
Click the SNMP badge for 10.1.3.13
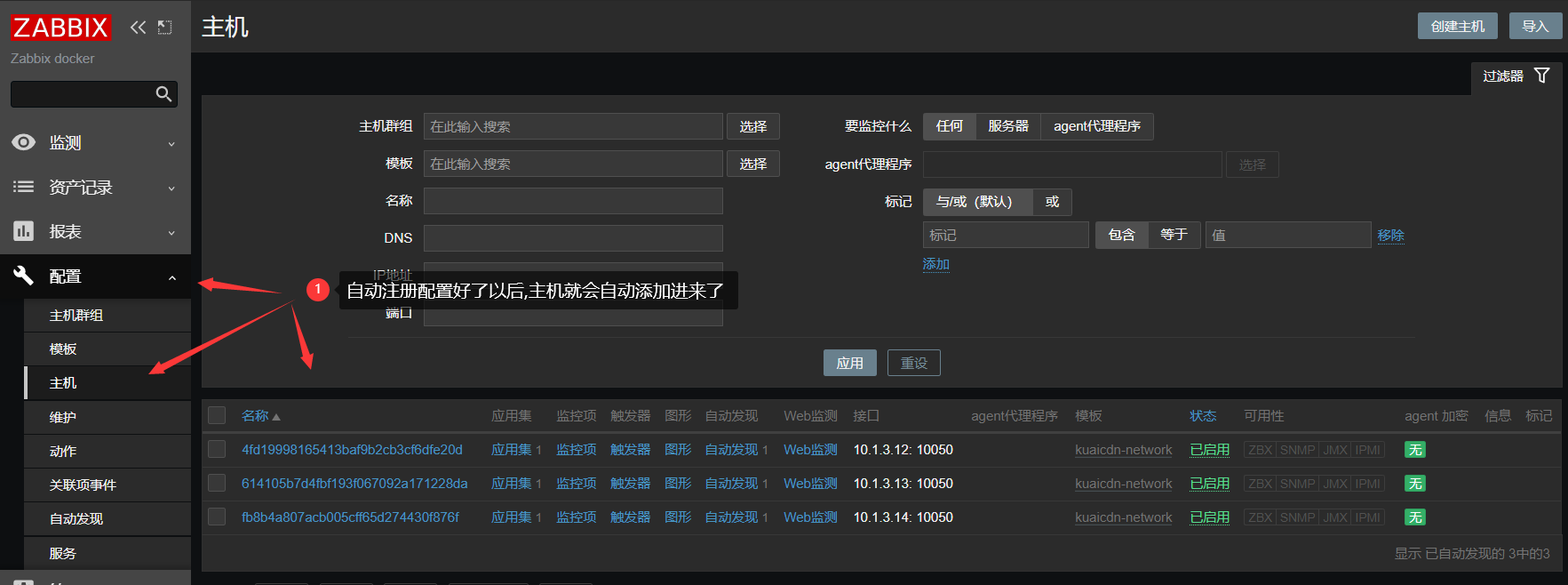(x=1297, y=484)
